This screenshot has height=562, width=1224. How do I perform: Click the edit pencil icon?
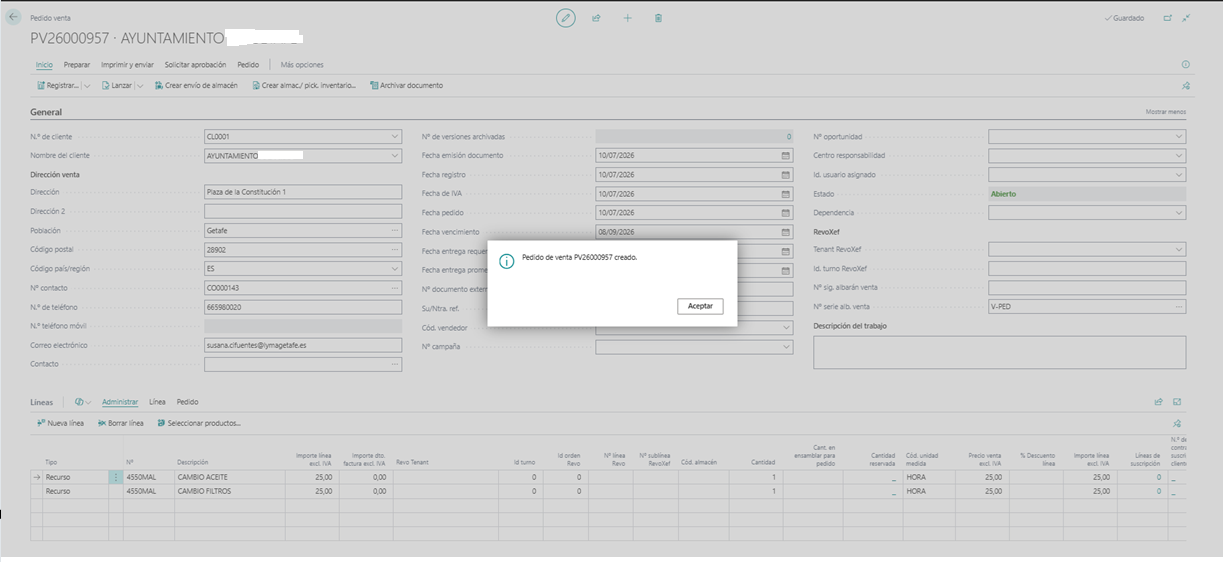point(566,18)
